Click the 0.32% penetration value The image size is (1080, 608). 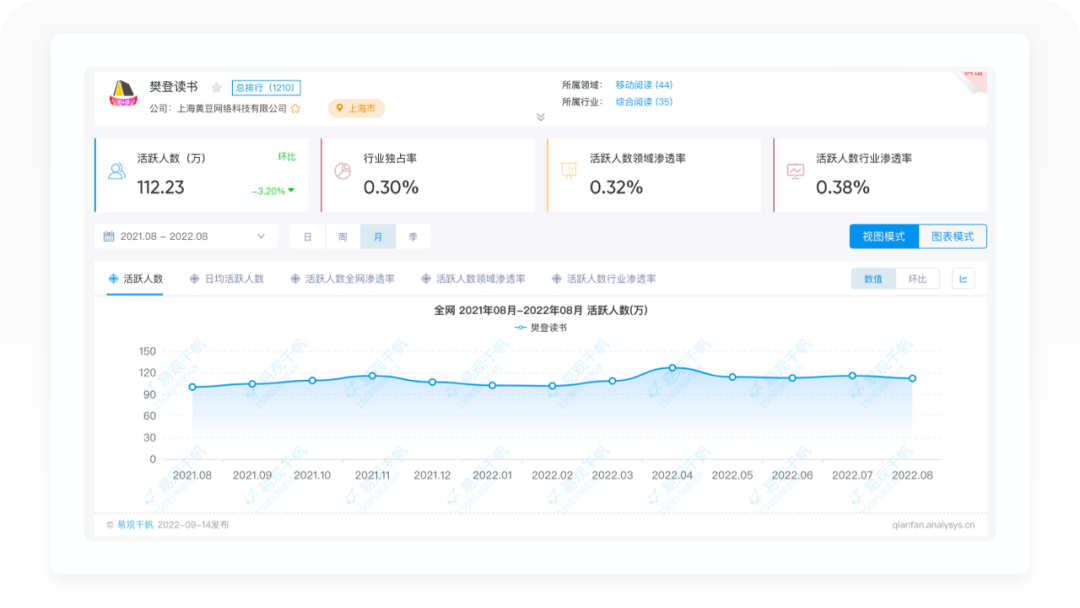click(x=616, y=187)
